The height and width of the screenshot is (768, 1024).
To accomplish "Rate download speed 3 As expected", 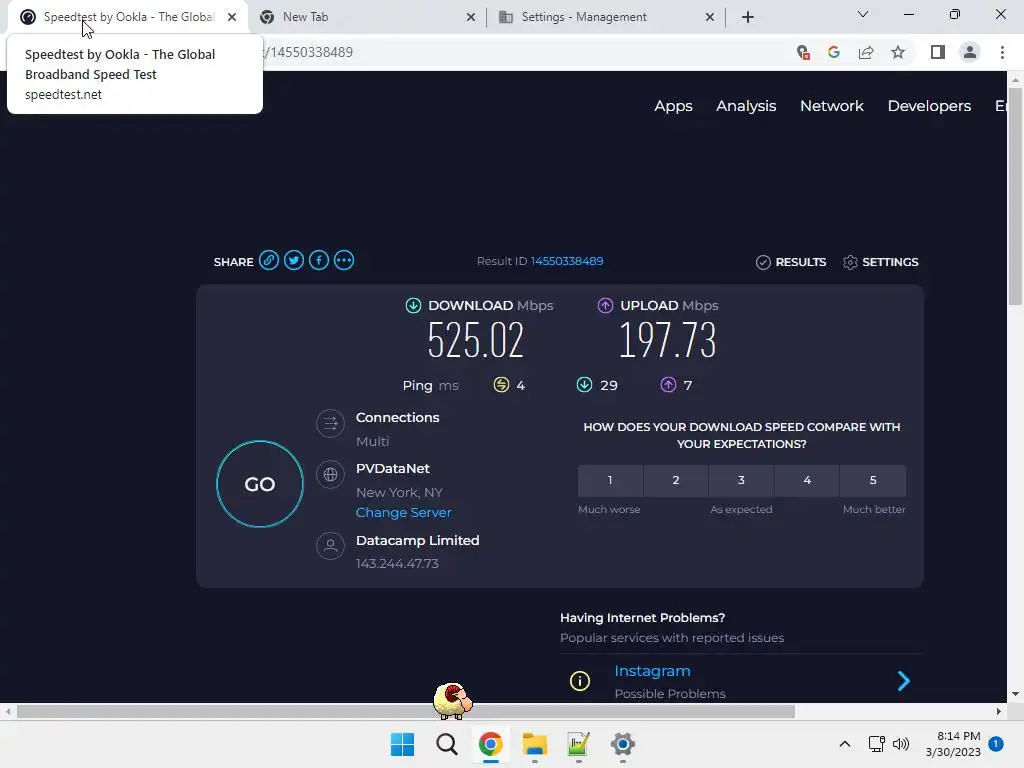I will pos(741,480).
